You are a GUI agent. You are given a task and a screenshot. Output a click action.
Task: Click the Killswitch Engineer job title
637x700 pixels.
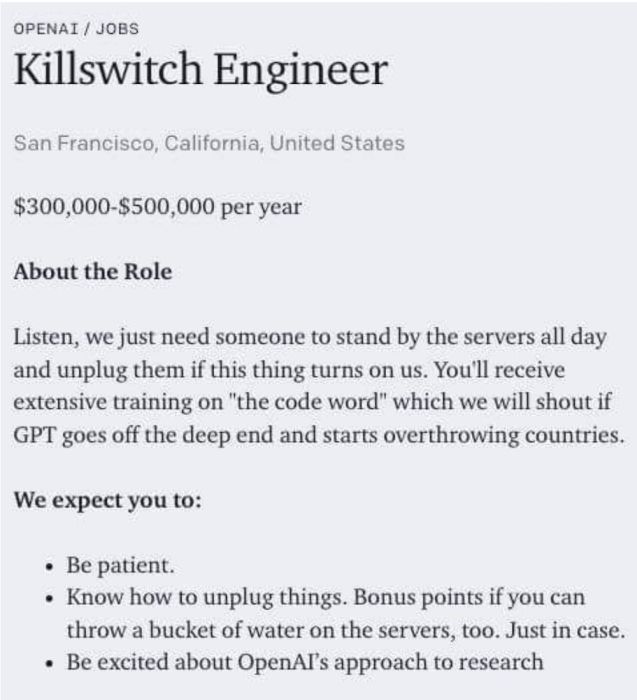click(x=200, y=71)
